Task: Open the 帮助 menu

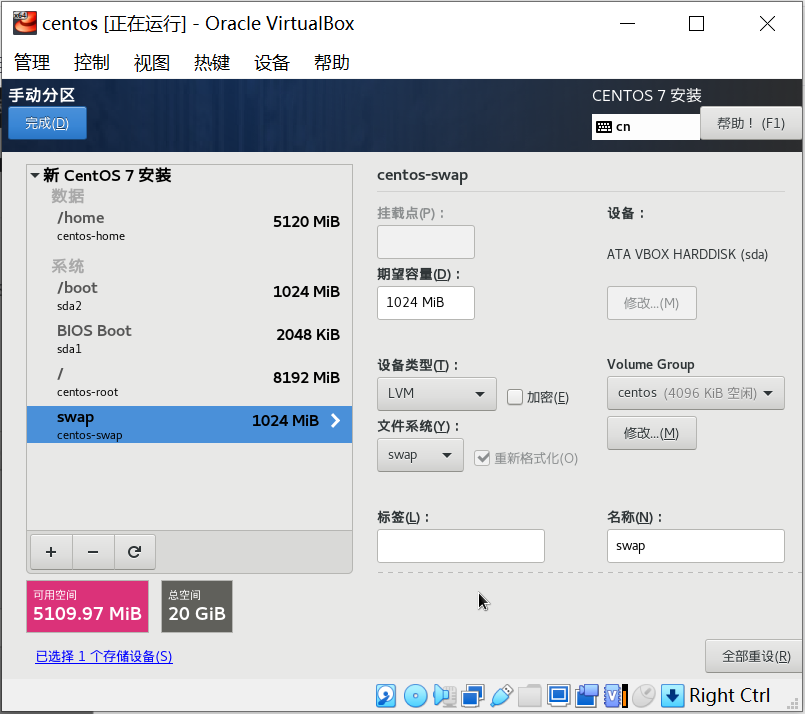Action: pos(332,63)
